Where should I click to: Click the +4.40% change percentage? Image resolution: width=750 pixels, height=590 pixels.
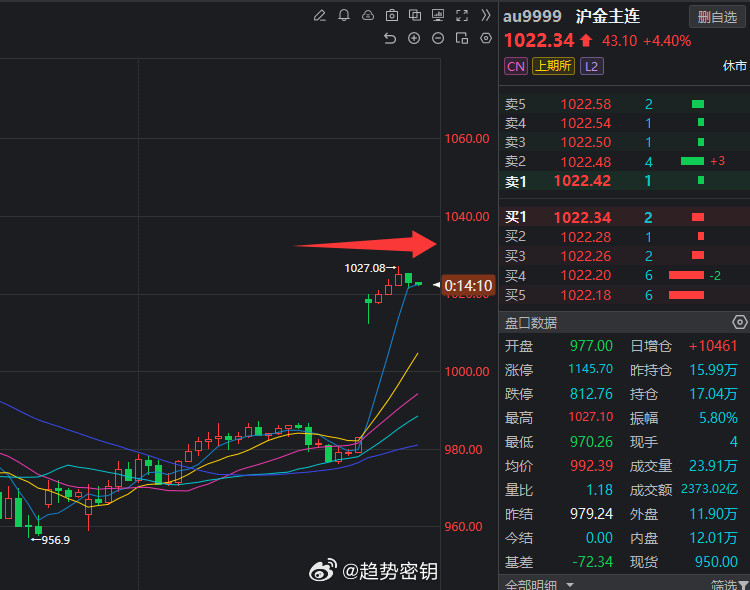click(x=667, y=41)
